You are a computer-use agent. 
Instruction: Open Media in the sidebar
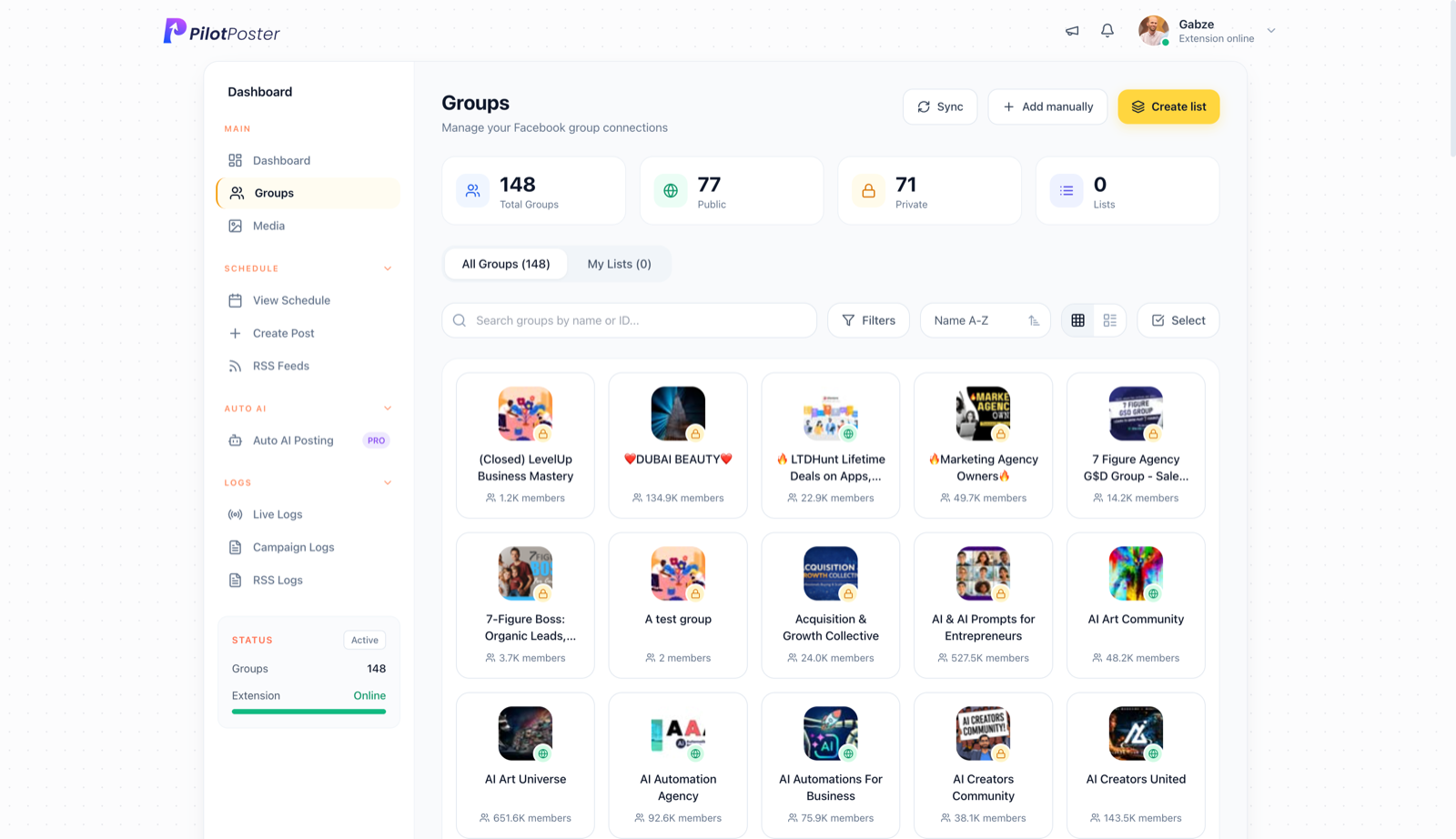pos(308,226)
